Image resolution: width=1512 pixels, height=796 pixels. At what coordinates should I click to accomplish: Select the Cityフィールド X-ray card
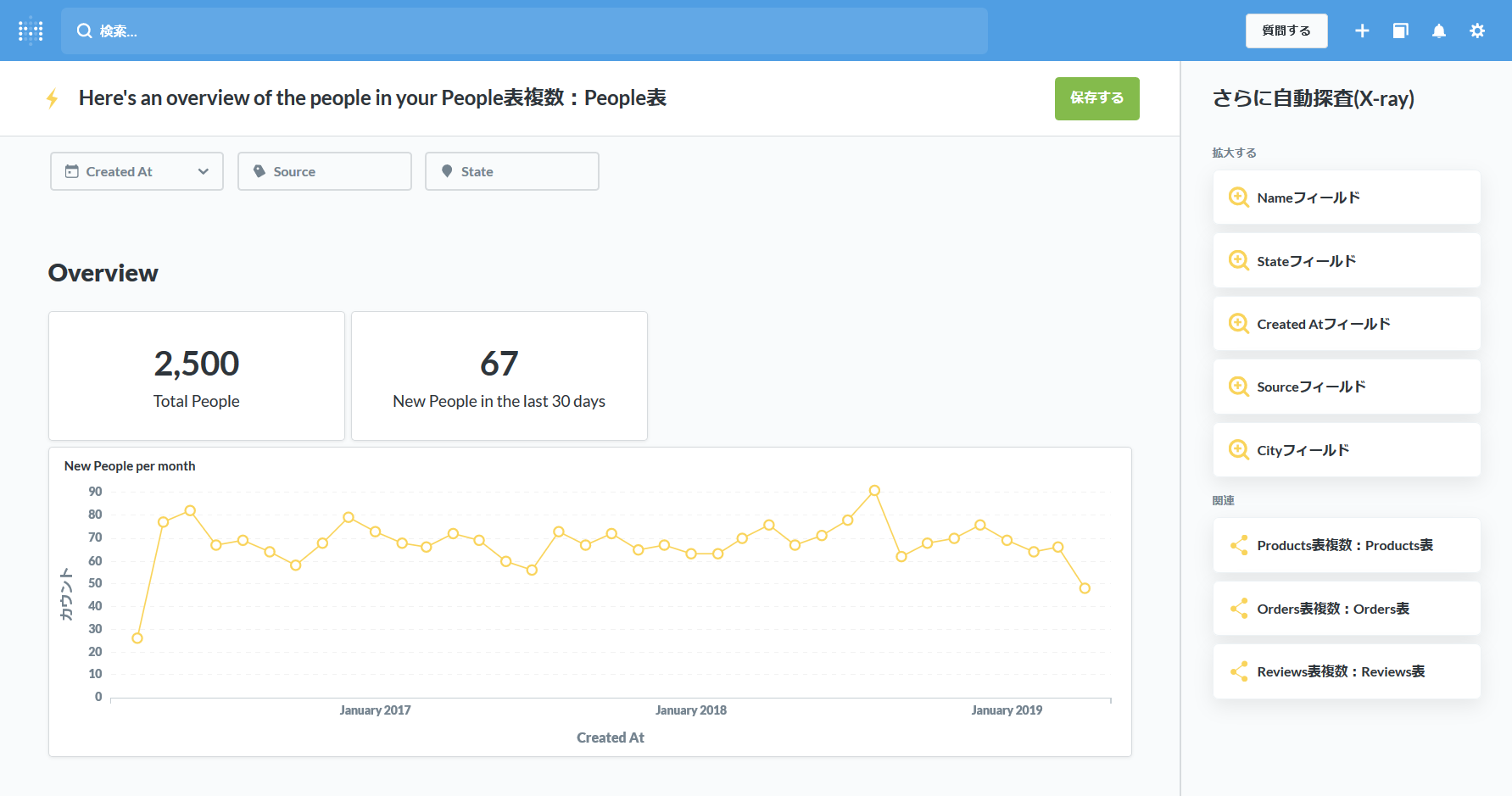click(1347, 450)
